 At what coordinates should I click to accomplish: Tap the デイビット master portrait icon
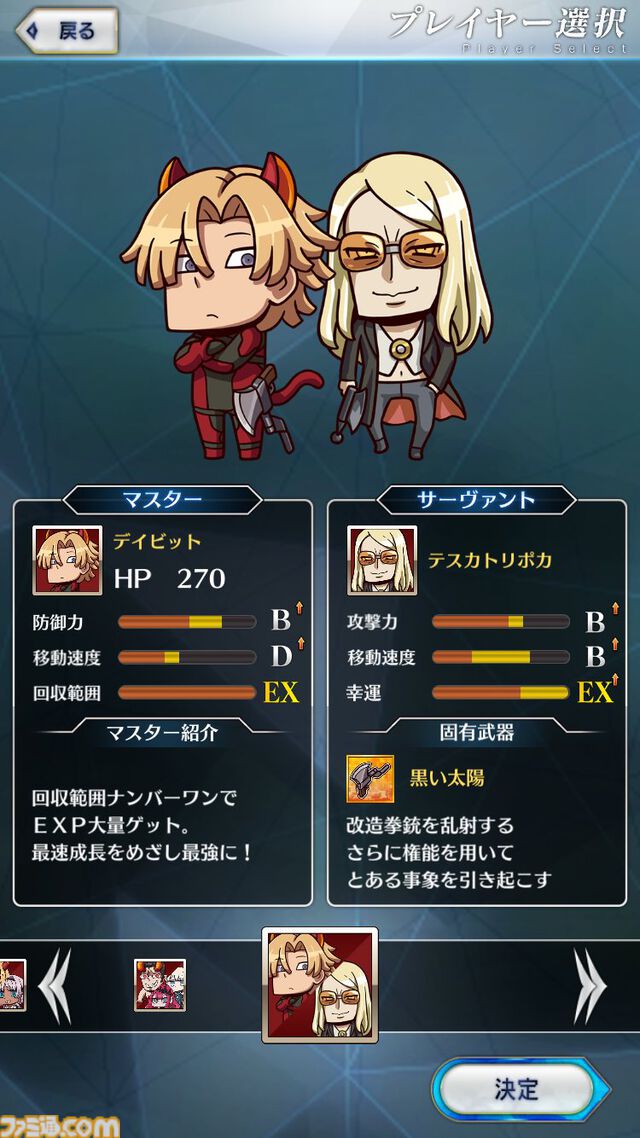click(67, 560)
